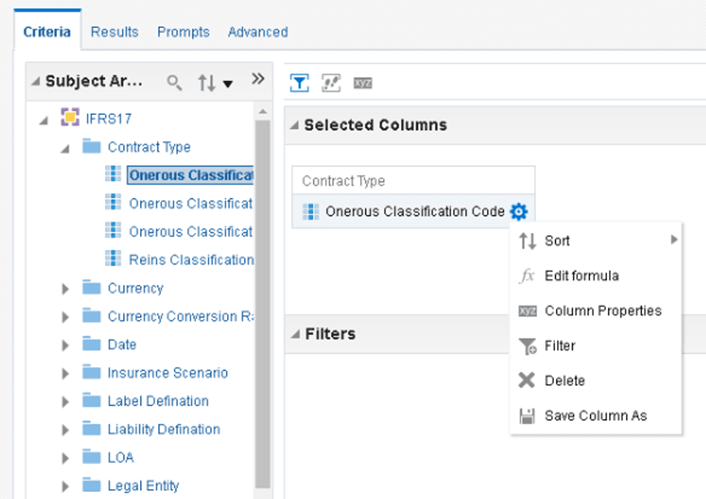Collapse the Contract Type folder
The image size is (706, 499).
point(66,147)
